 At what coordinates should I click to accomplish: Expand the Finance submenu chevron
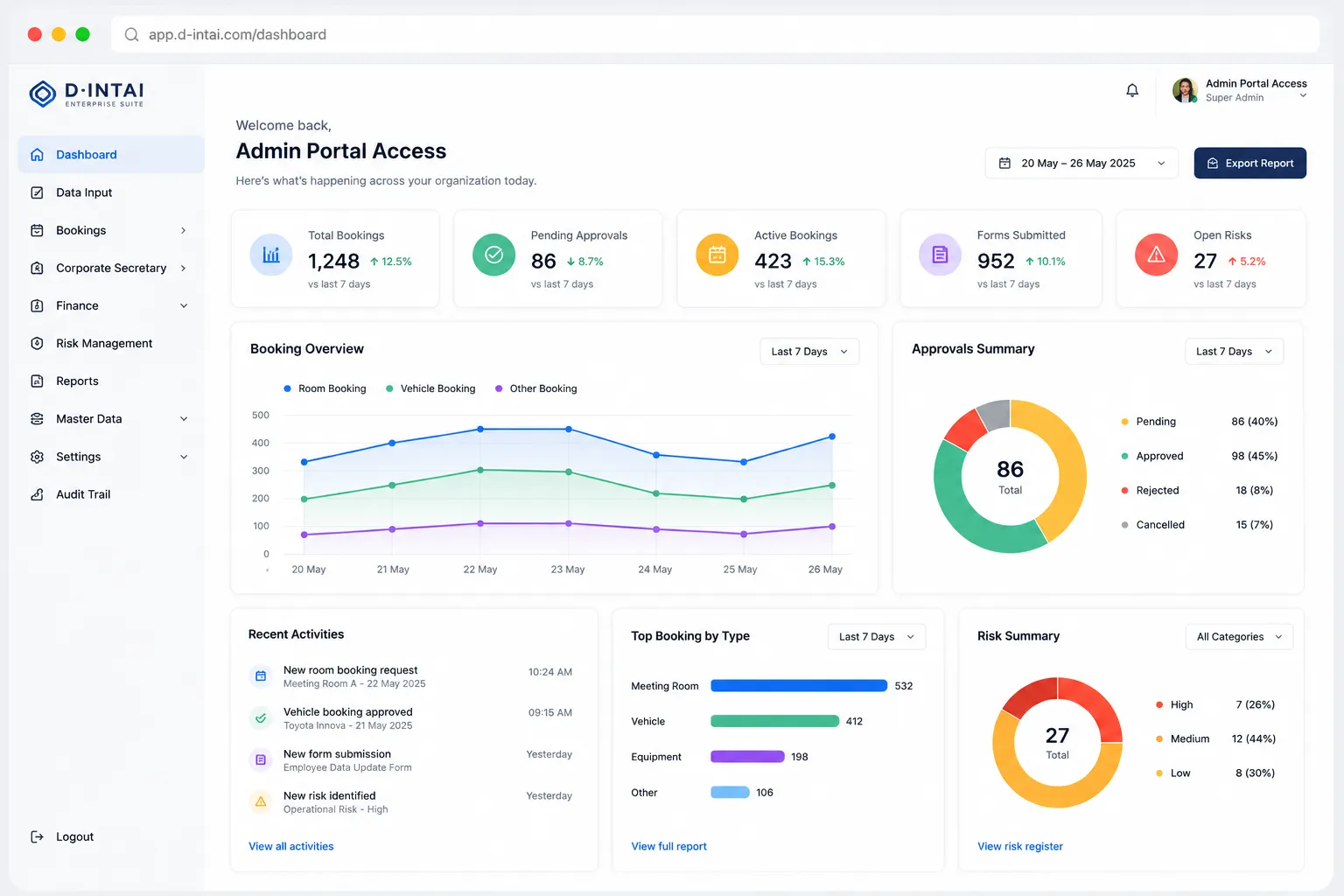tap(184, 305)
